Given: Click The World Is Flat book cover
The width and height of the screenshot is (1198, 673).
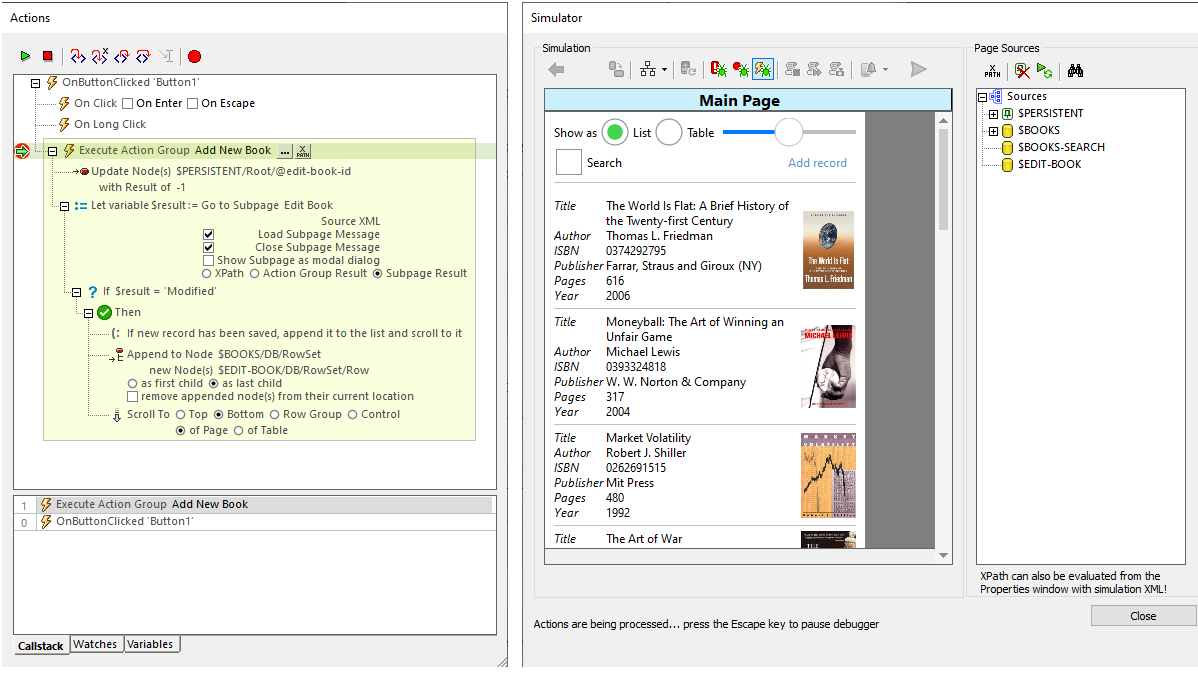Looking at the screenshot, I should [828, 249].
